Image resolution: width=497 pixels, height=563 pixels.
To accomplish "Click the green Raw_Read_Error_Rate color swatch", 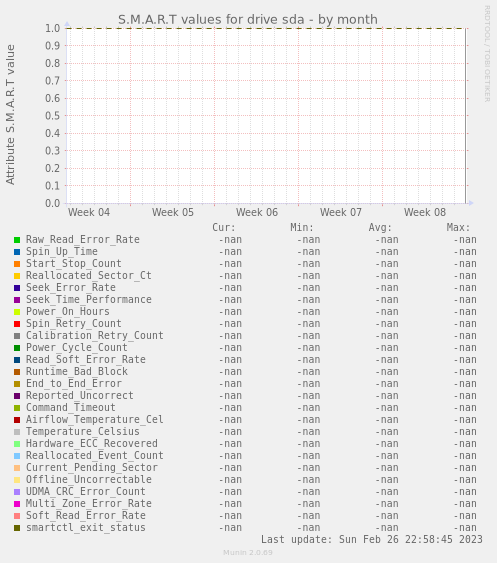I will [x=17, y=240].
